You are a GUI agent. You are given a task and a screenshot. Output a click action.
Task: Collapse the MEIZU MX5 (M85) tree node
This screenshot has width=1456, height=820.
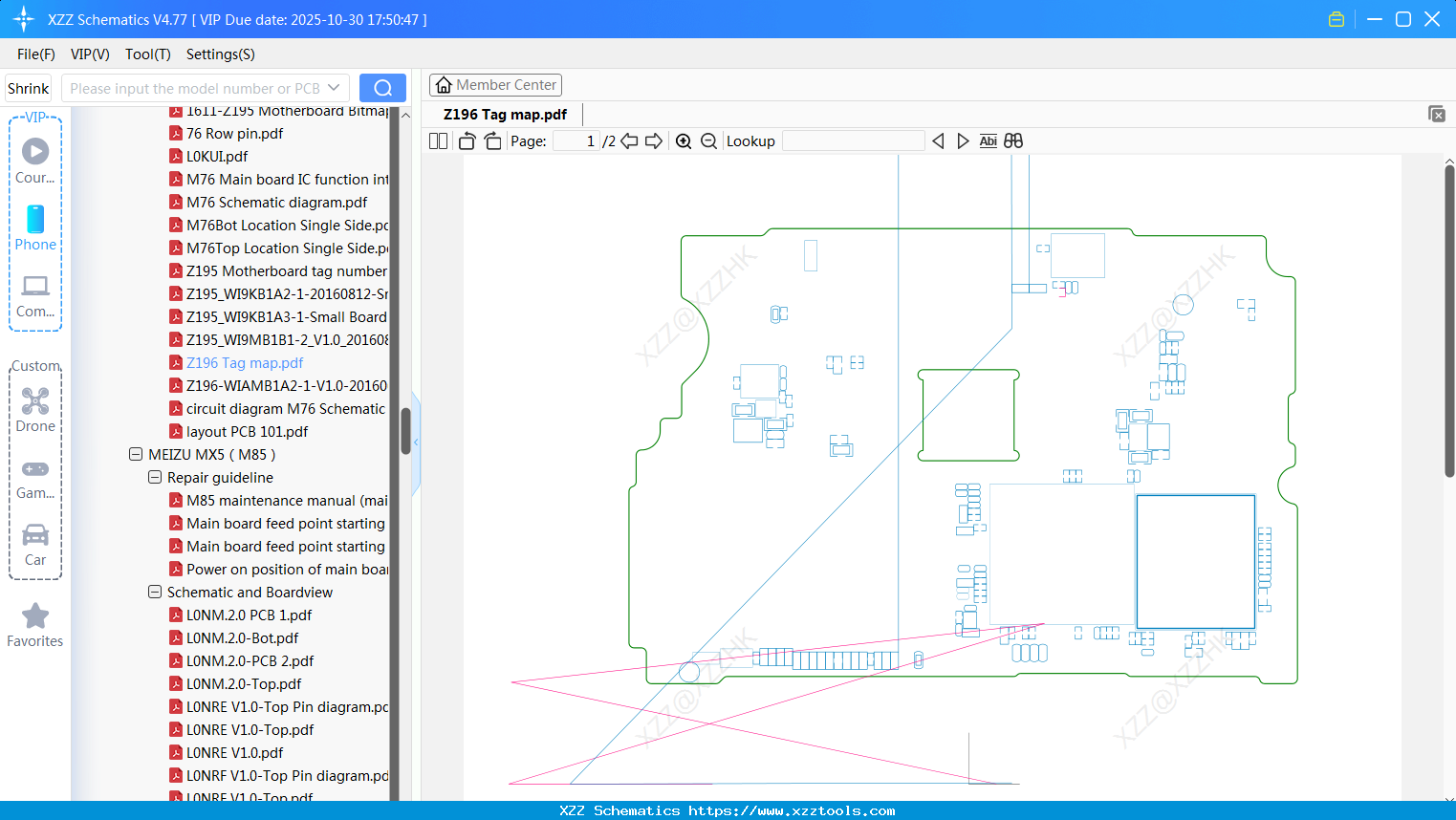134,454
